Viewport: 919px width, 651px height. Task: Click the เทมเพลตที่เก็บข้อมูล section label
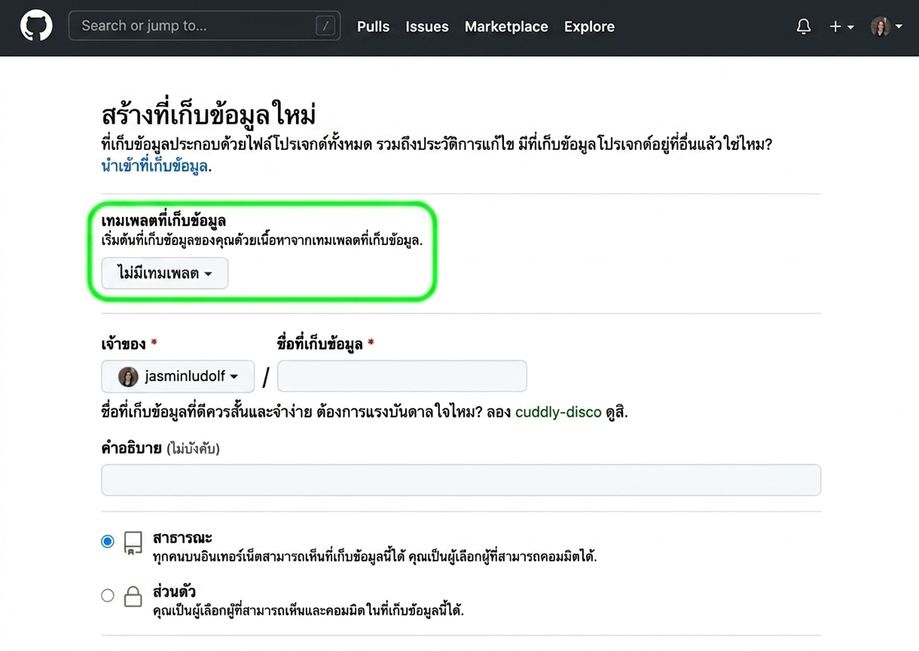pyautogui.click(x=164, y=220)
